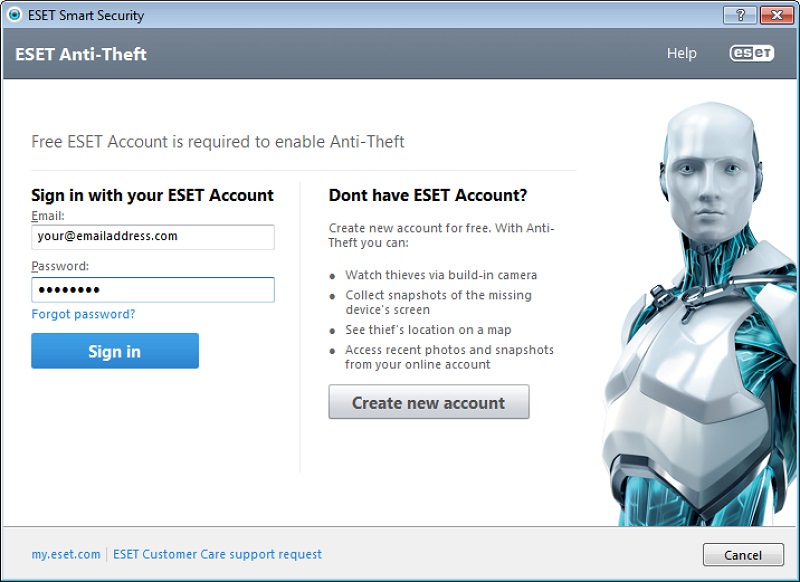The height and width of the screenshot is (582, 800).
Task: Open ESET Customer Care support request link
Action: tap(217, 554)
